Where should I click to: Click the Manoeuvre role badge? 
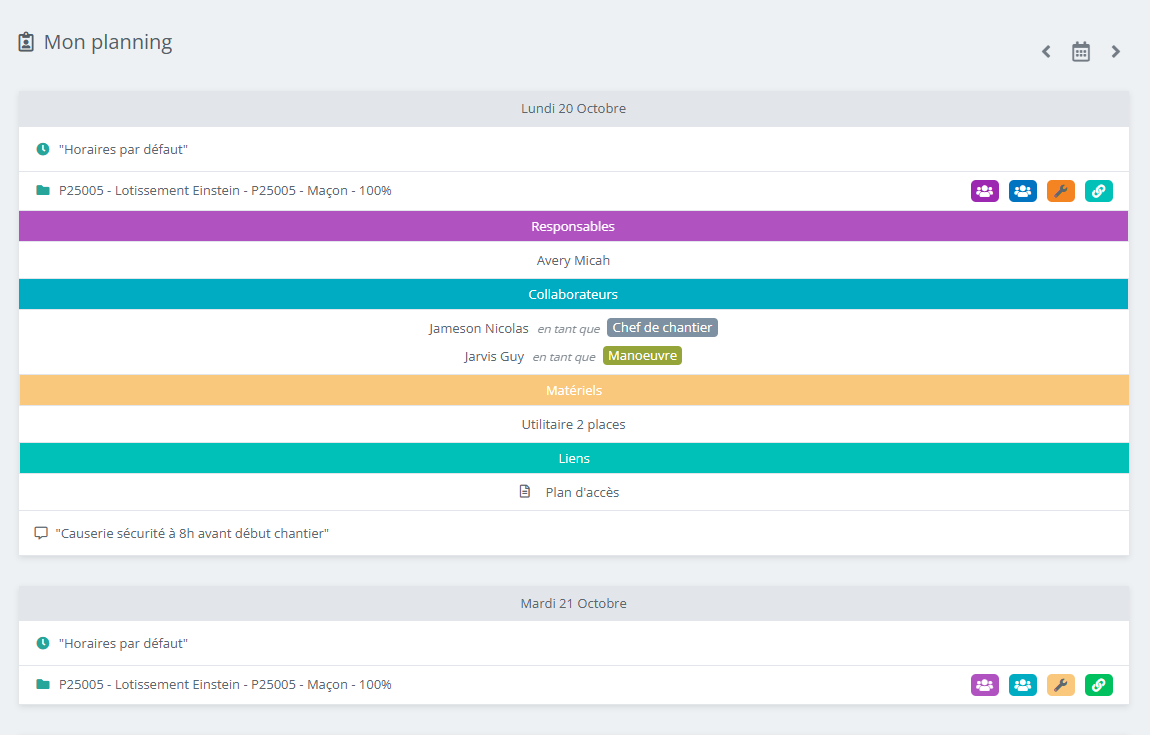coord(642,356)
